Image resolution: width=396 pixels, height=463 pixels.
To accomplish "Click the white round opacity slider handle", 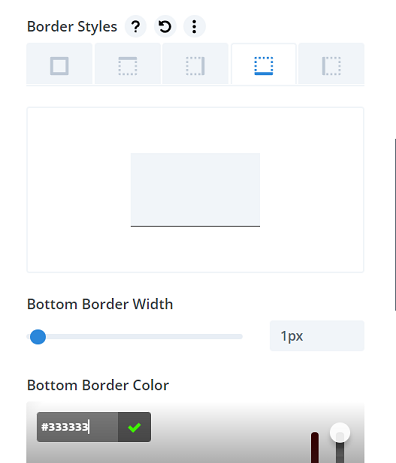I will 340,433.
